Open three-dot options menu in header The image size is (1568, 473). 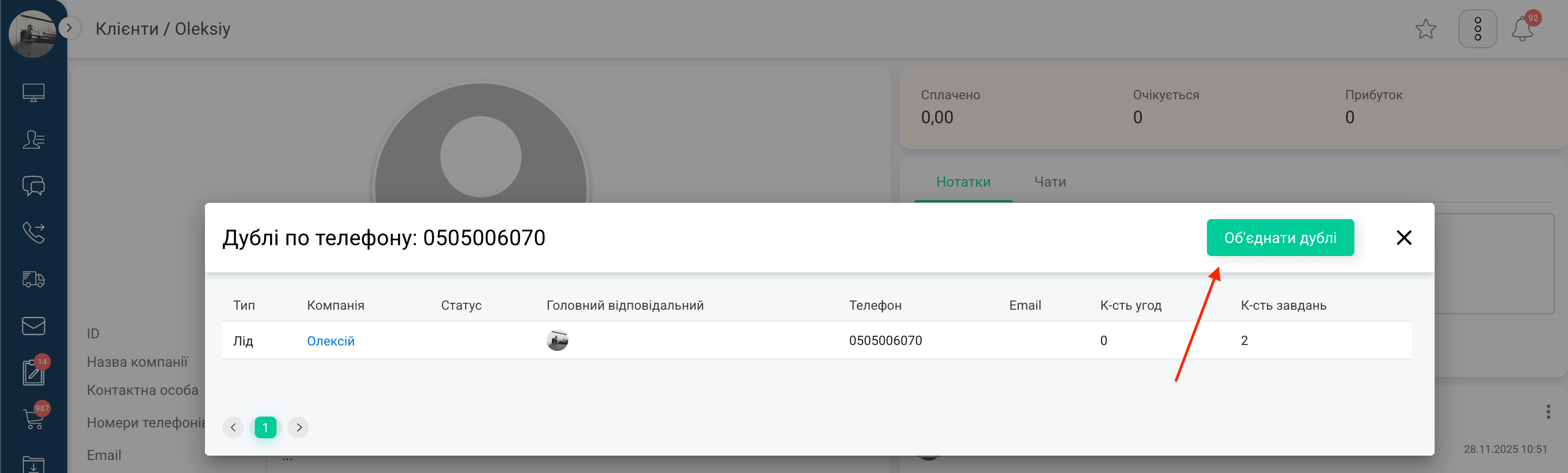(1477, 29)
